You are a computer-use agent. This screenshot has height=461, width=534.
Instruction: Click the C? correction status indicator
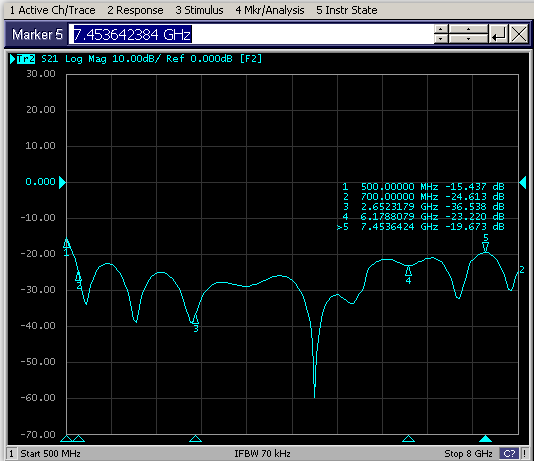coord(509,454)
